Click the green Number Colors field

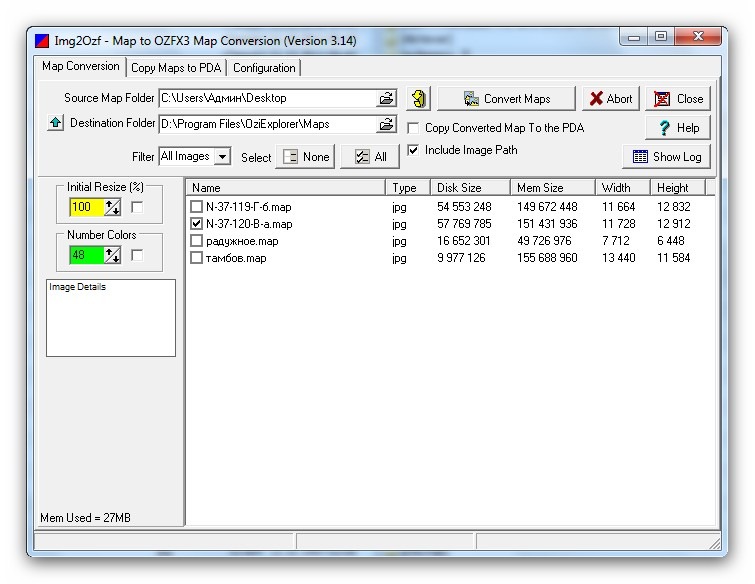[87, 255]
